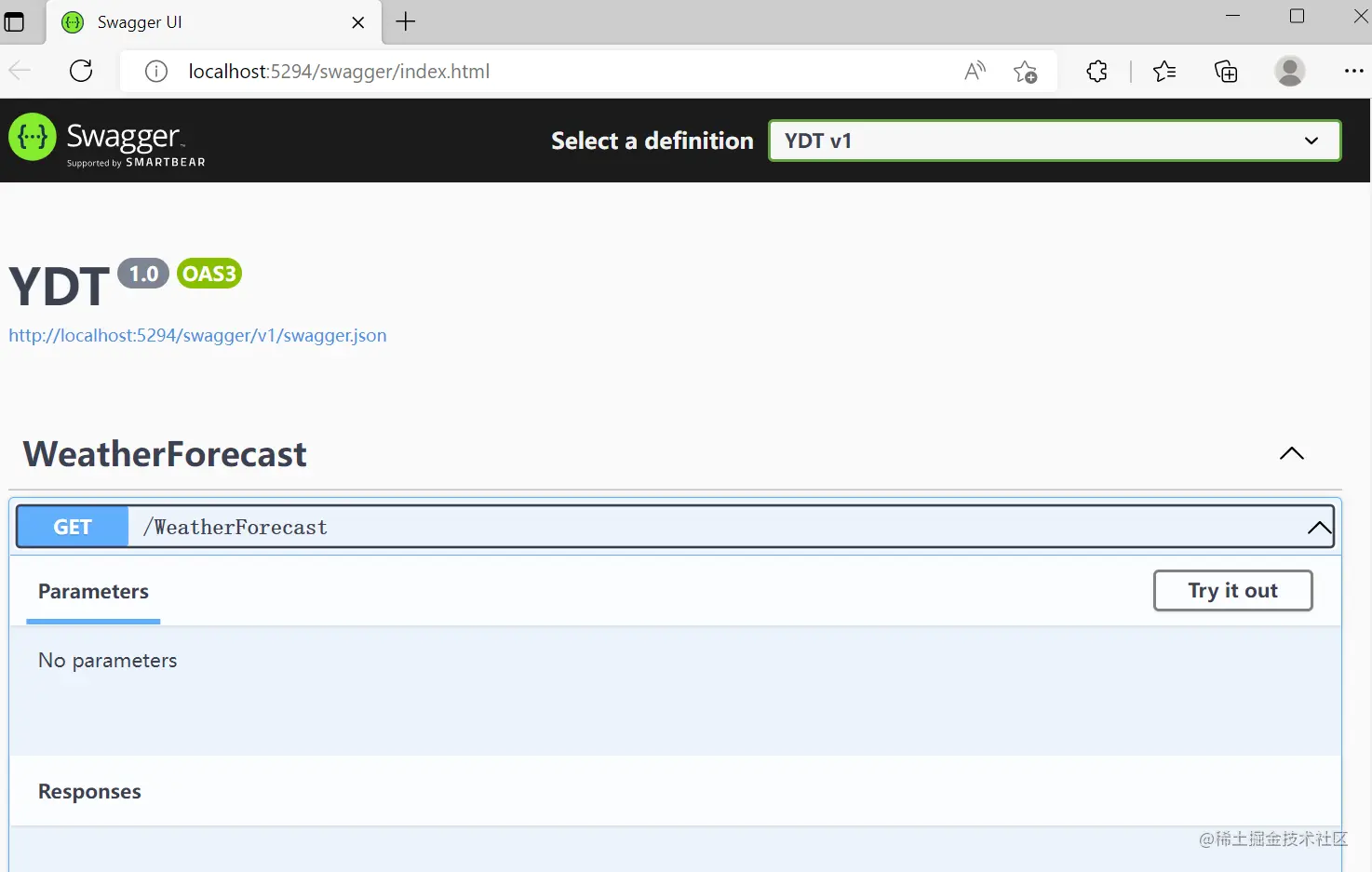Minimize the browser window

click(1233, 16)
